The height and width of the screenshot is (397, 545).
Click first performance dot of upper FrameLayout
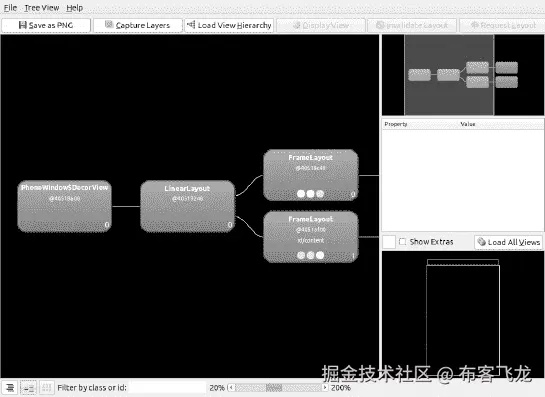click(301, 194)
